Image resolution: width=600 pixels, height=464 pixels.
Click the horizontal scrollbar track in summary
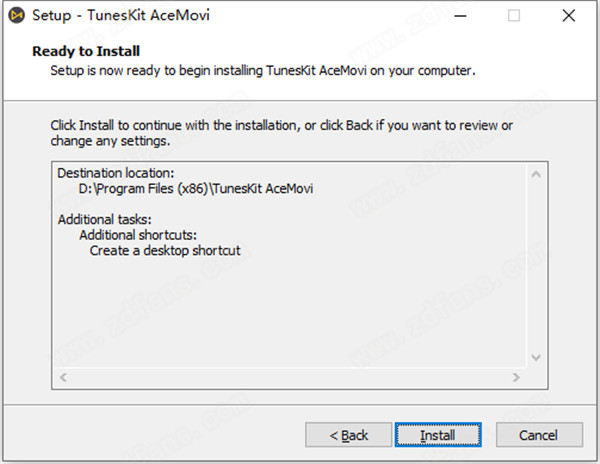click(290, 378)
